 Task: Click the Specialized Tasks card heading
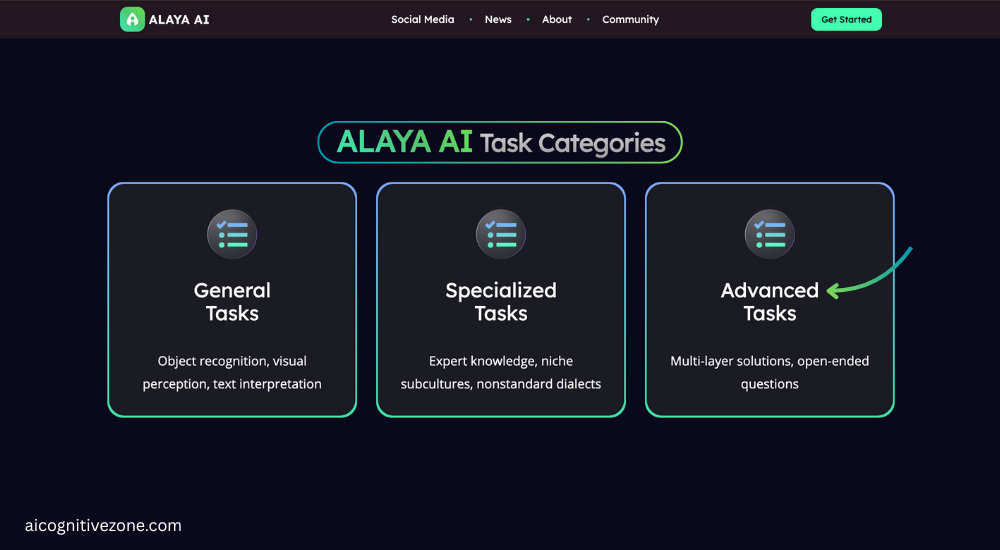501,302
